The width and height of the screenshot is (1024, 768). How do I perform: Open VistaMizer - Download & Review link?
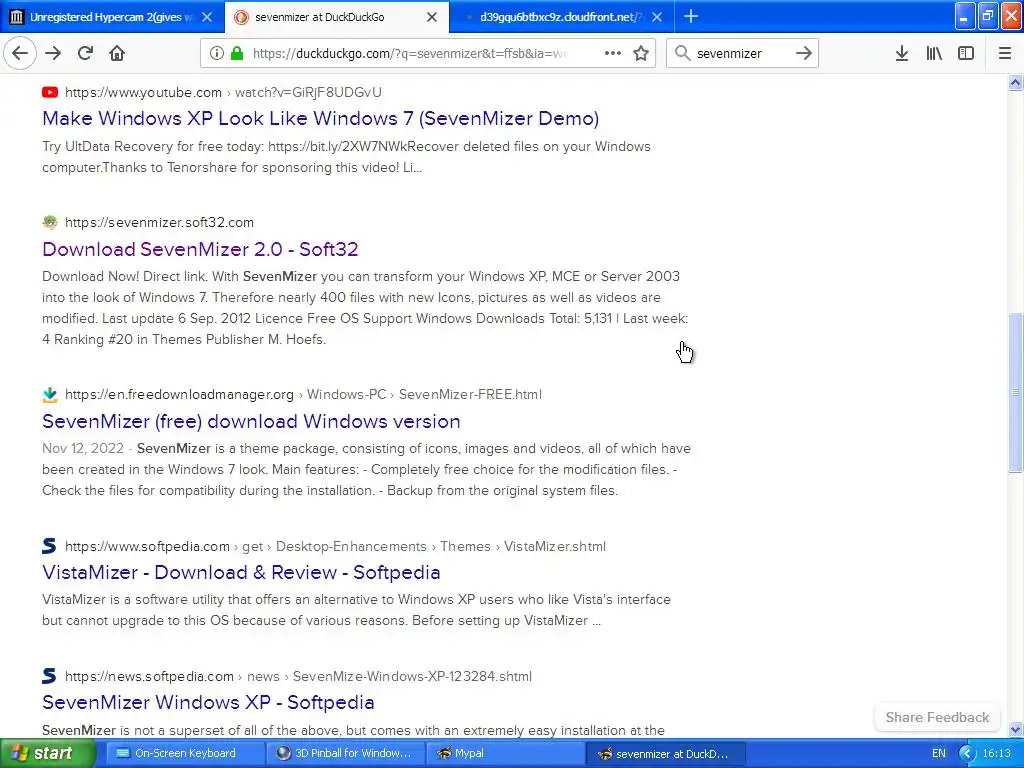tap(241, 572)
